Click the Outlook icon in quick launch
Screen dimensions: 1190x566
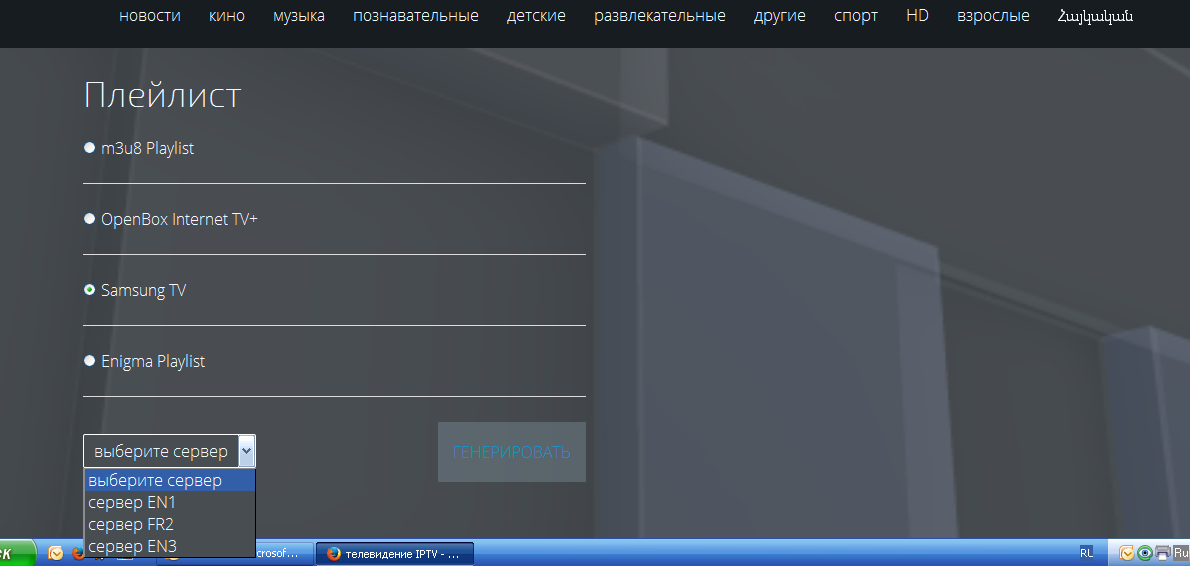click(56, 553)
